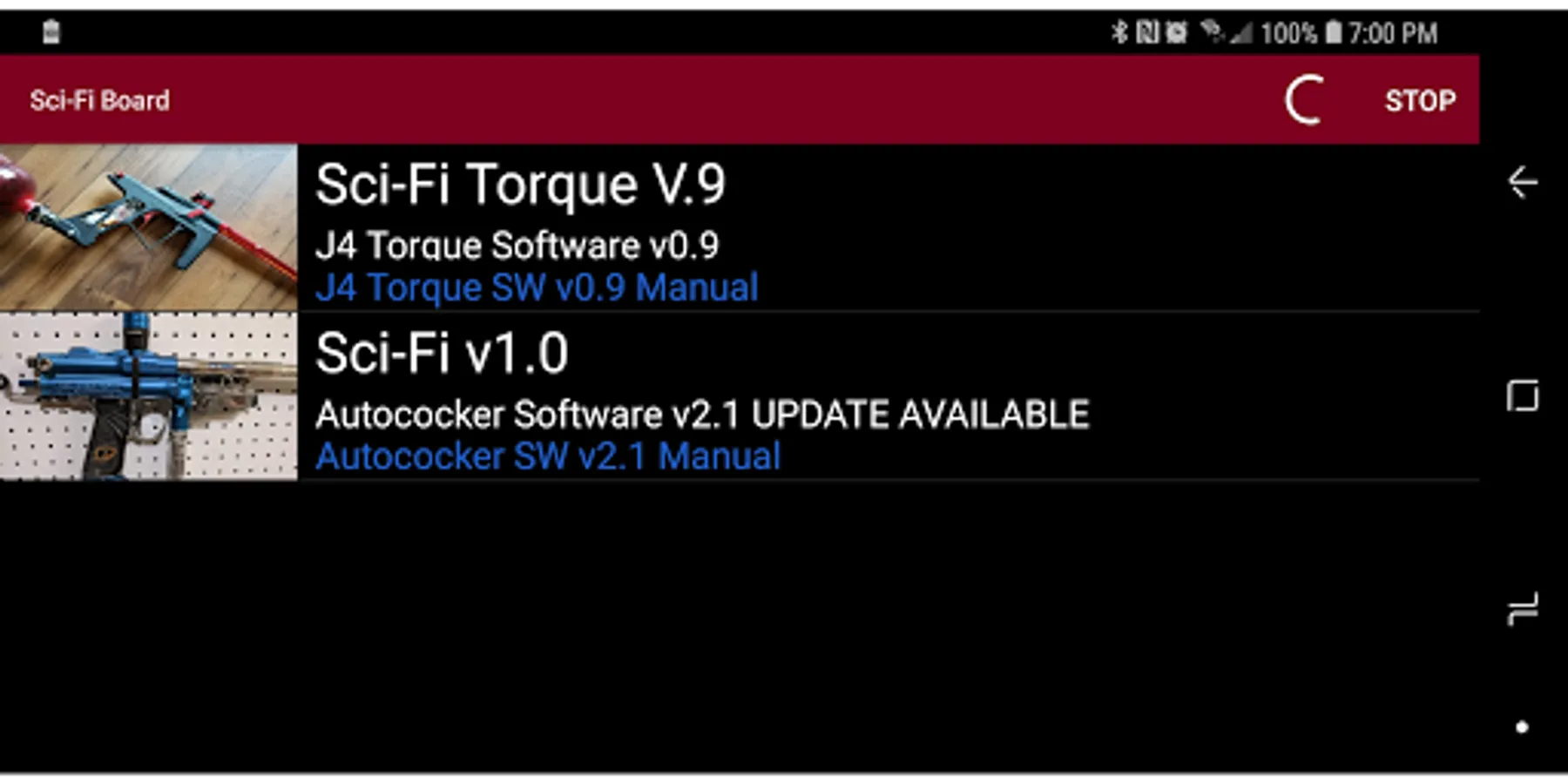Viewport: 1568px width, 784px height.
Task: Tap the Android back arrow
Action: tap(1523, 182)
